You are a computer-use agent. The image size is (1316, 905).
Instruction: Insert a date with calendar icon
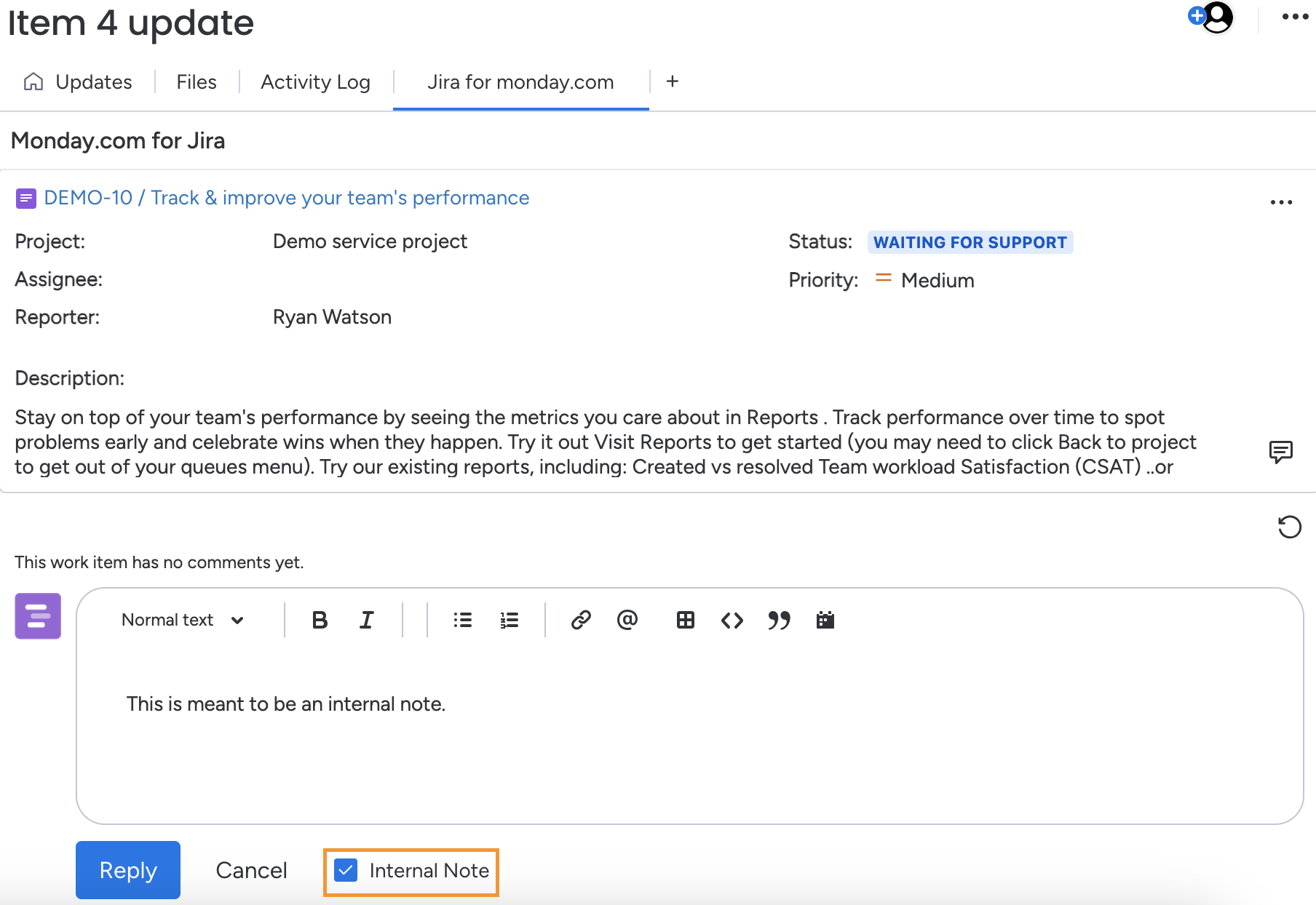point(825,620)
